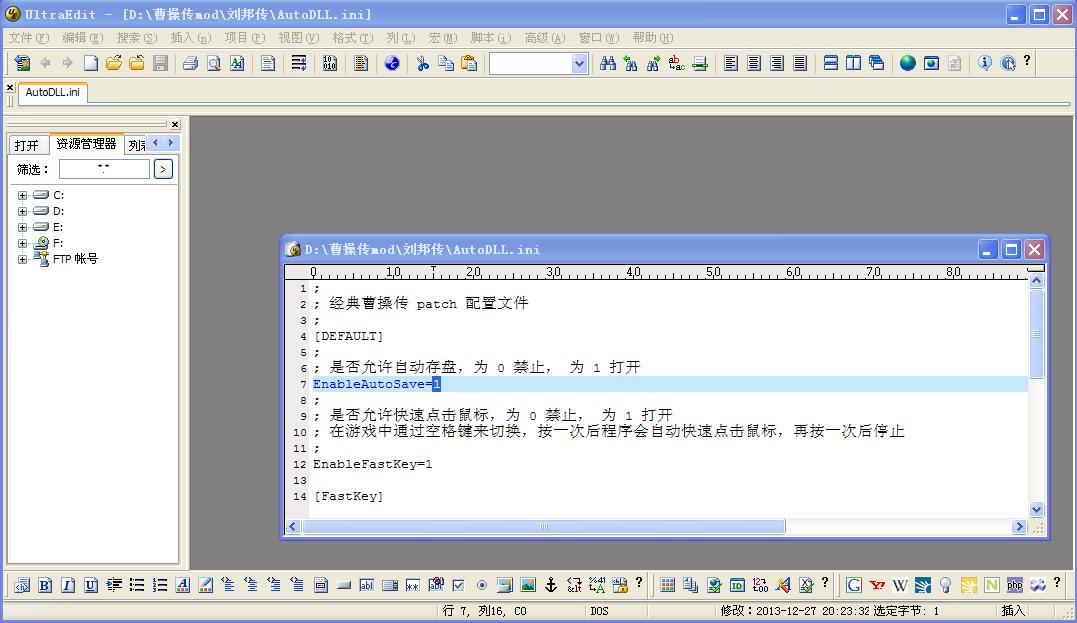The width and height of the screenshot is (1077, 623).
Task: Click the binoculars find icon
Action: coord(607,63)
